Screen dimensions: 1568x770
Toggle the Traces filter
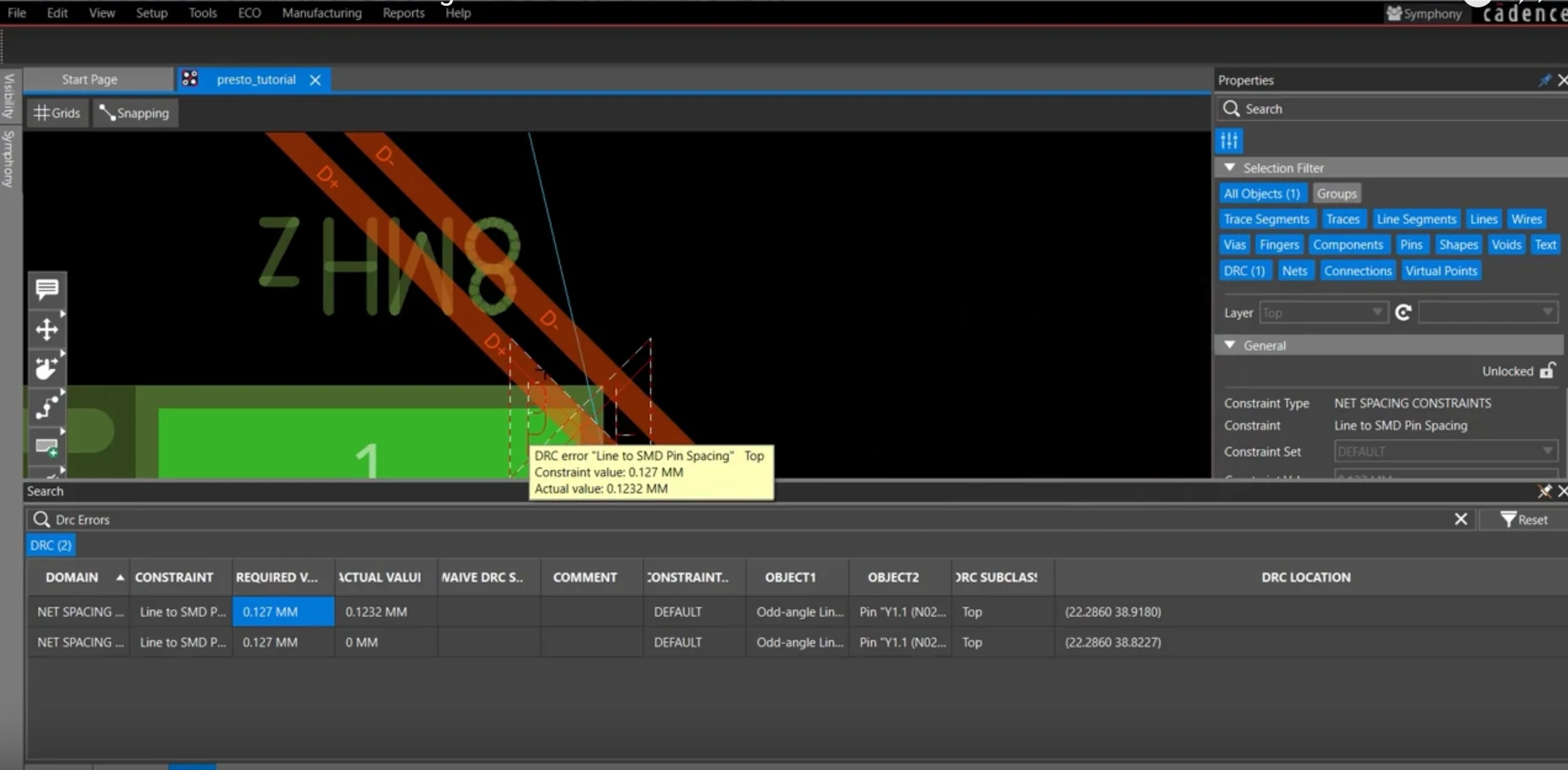coord(1343,219)
